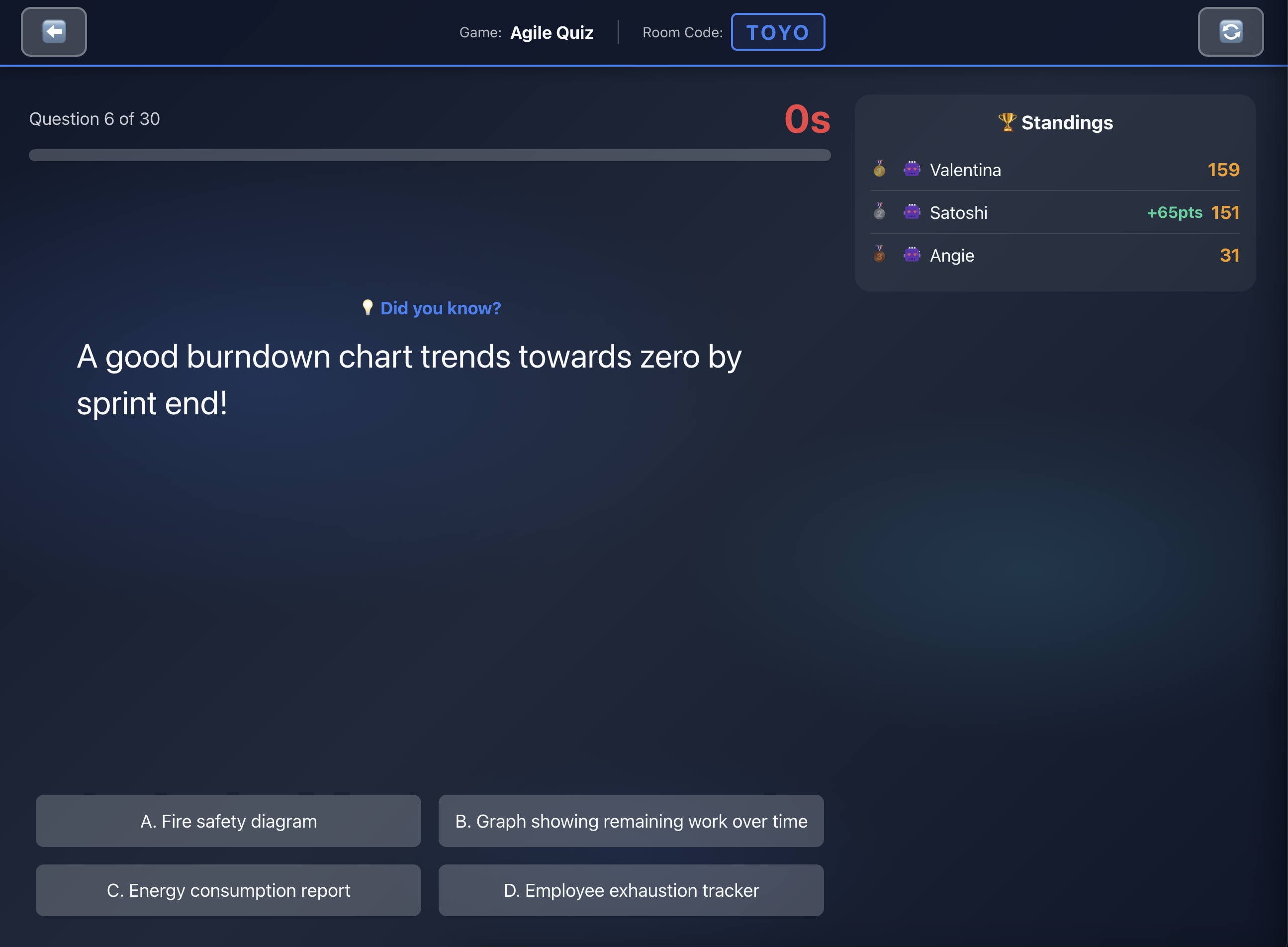The image size is (1288, 947).
Task: Select answer D. Employee exhaustion tracker
Action: [x=631, y=890]
